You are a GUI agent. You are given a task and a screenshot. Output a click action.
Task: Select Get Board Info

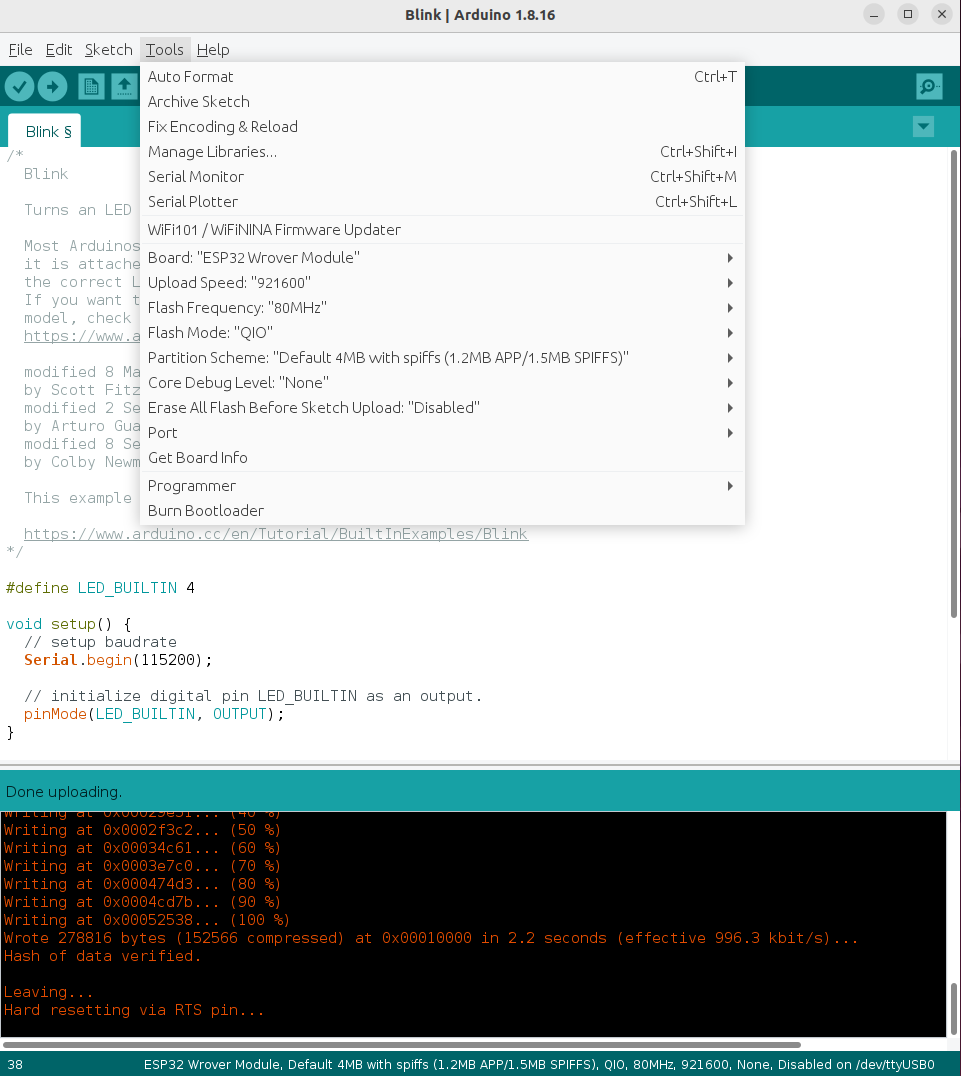(442, 458)
